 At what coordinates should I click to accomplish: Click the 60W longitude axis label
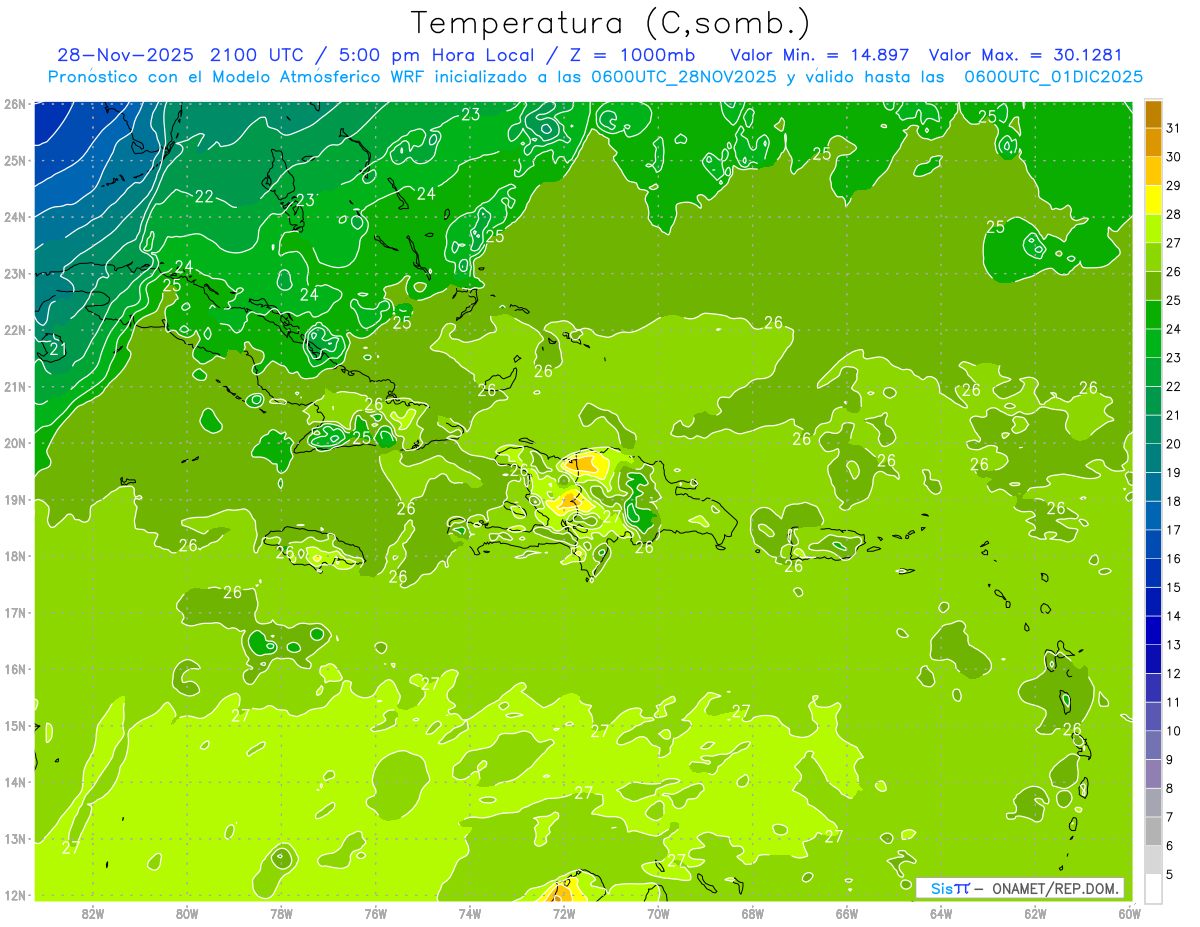pos(1129,913)
